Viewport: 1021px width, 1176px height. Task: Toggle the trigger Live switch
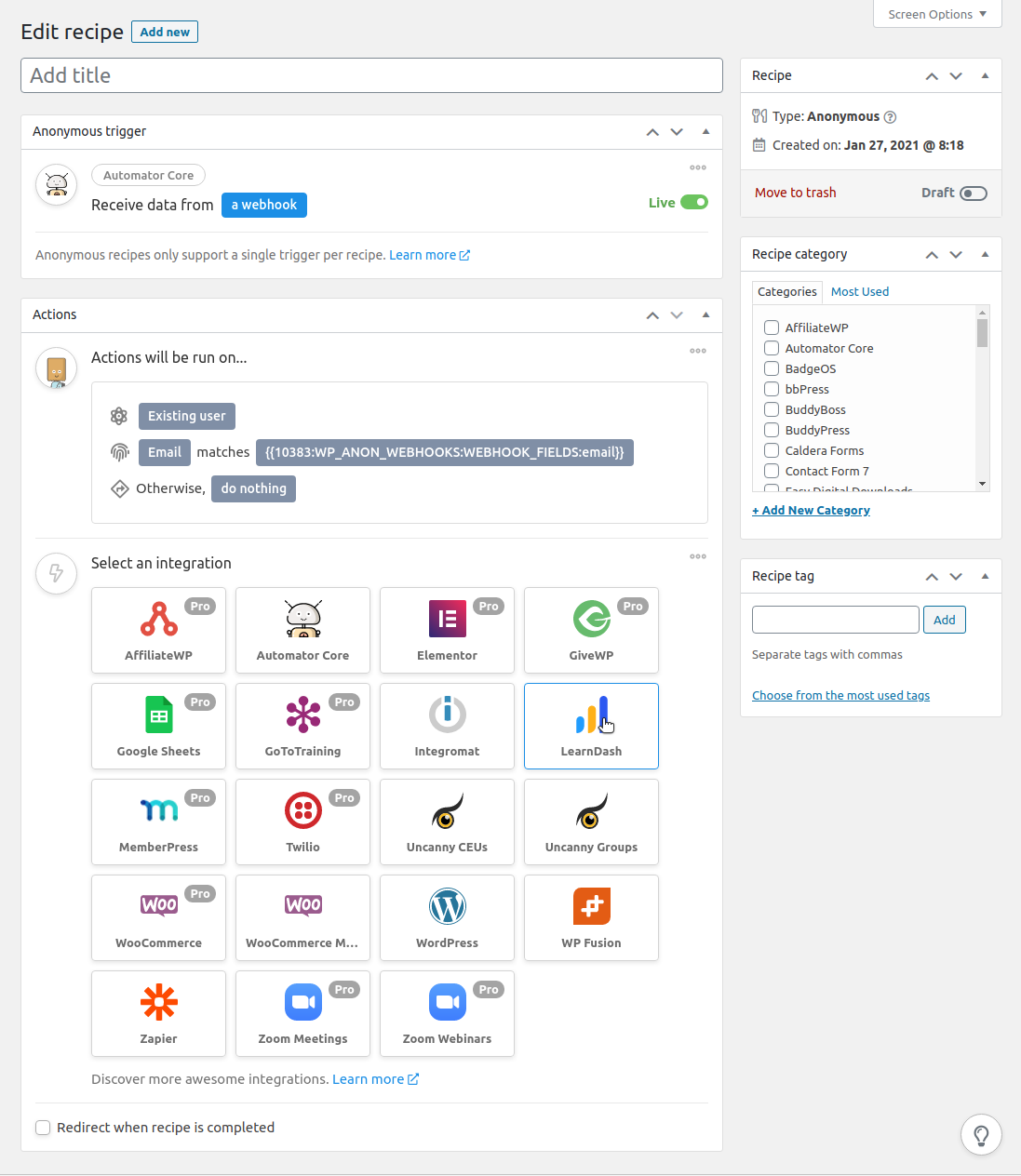coord(694,202)
